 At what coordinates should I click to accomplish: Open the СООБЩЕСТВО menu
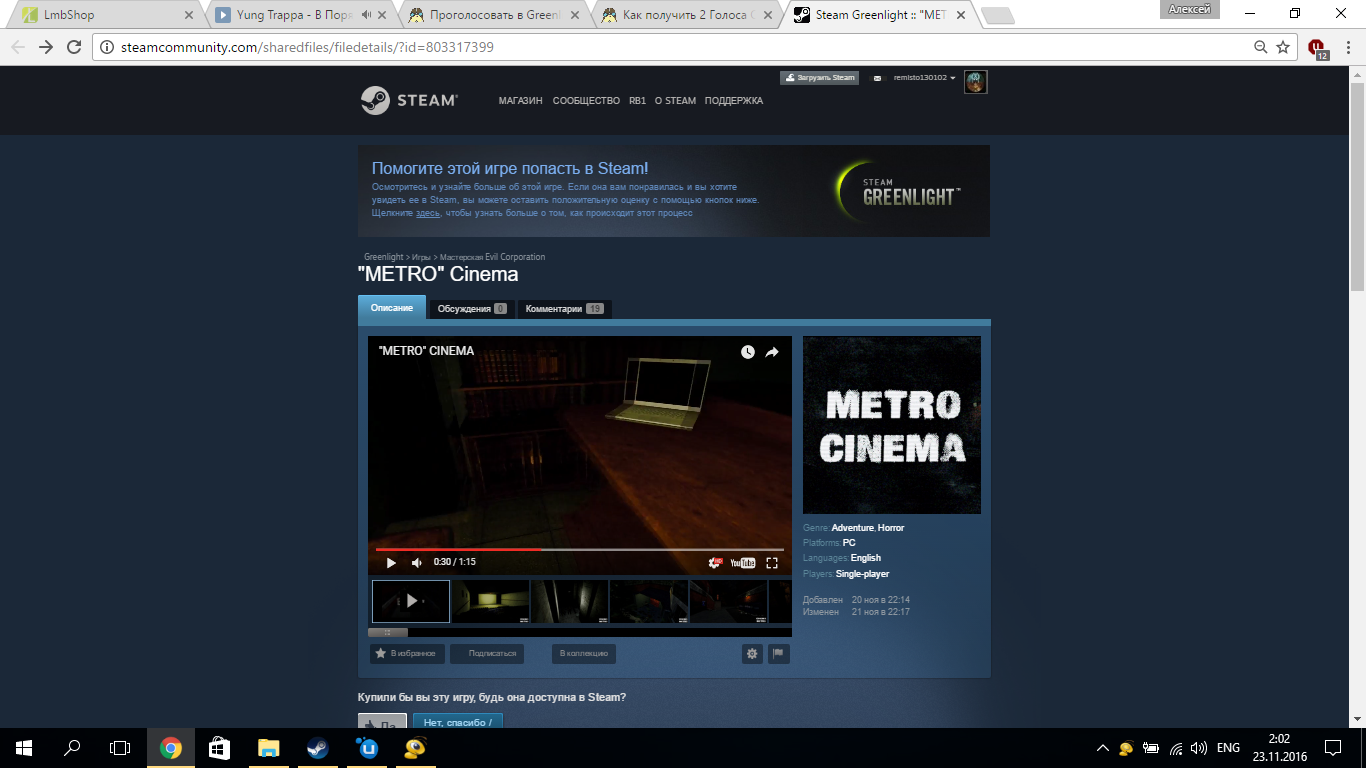tap(586, 101)
